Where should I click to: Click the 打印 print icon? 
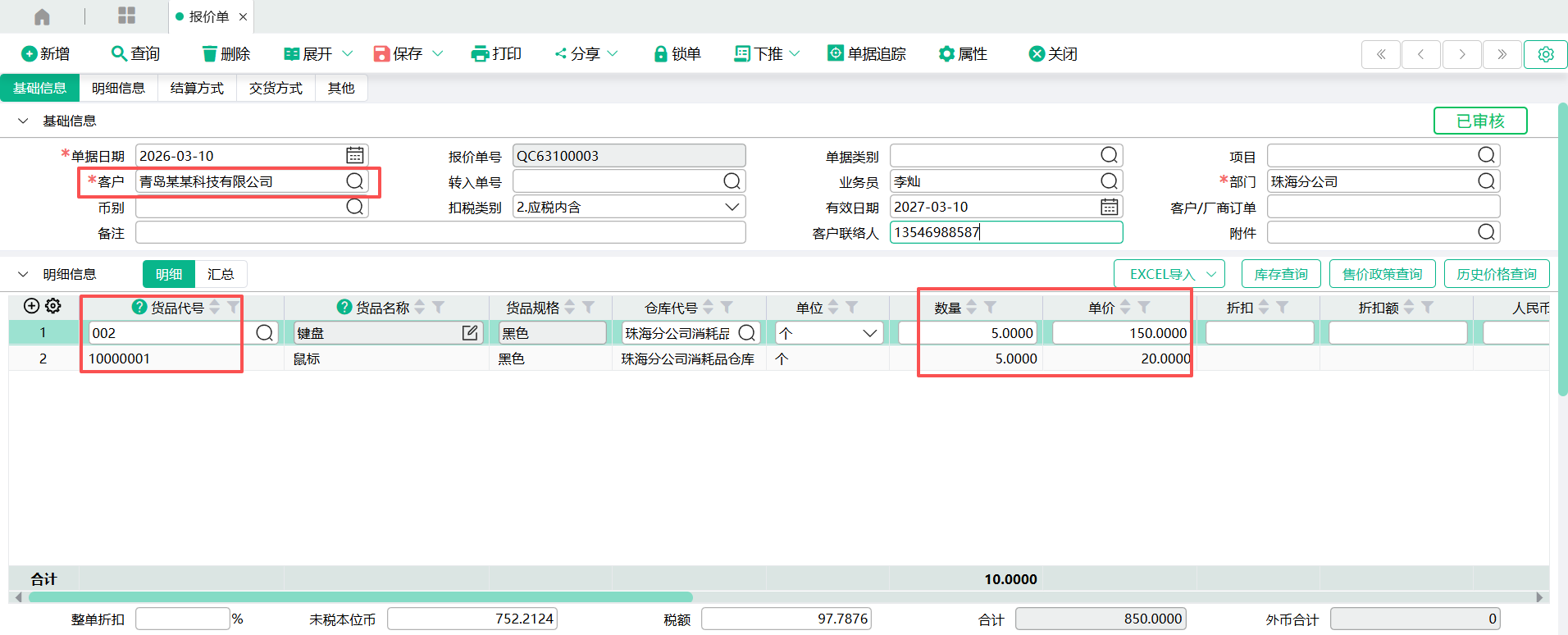point(480,54)
